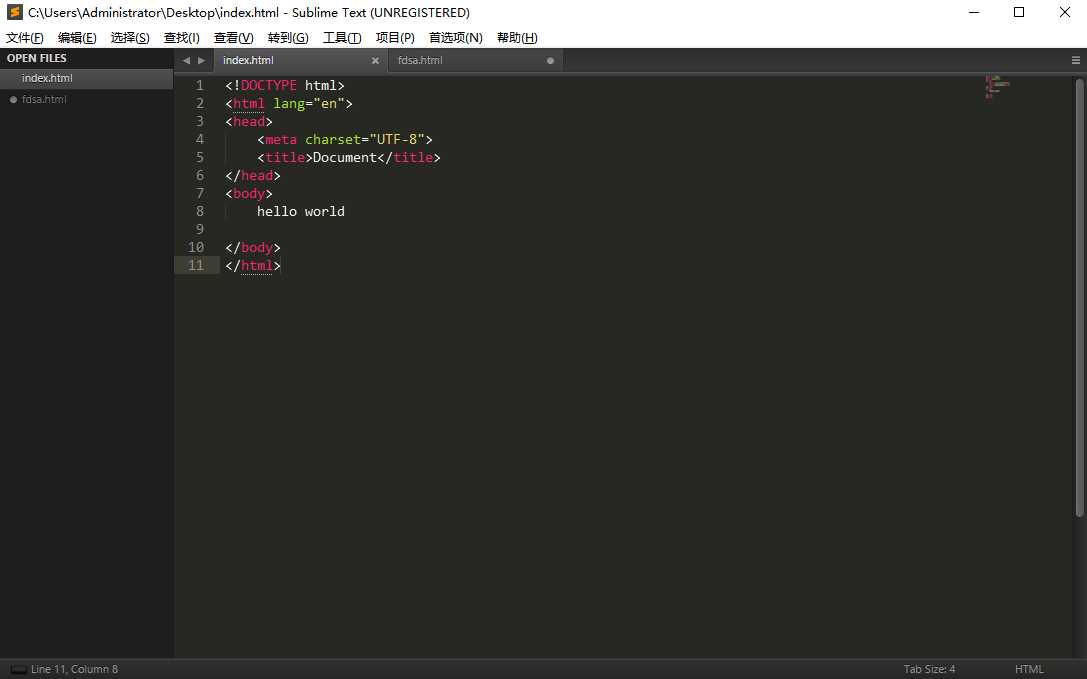Click lang attribute on line 2
This screenshot has height=679, width=1087.
click(x=289, y=103)
